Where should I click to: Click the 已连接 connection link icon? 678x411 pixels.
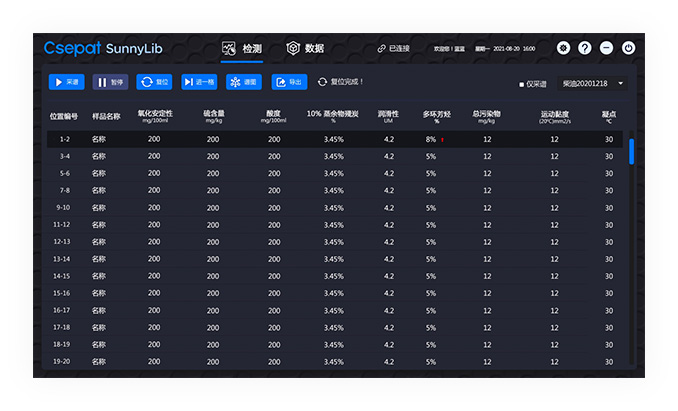click(382, 48)
